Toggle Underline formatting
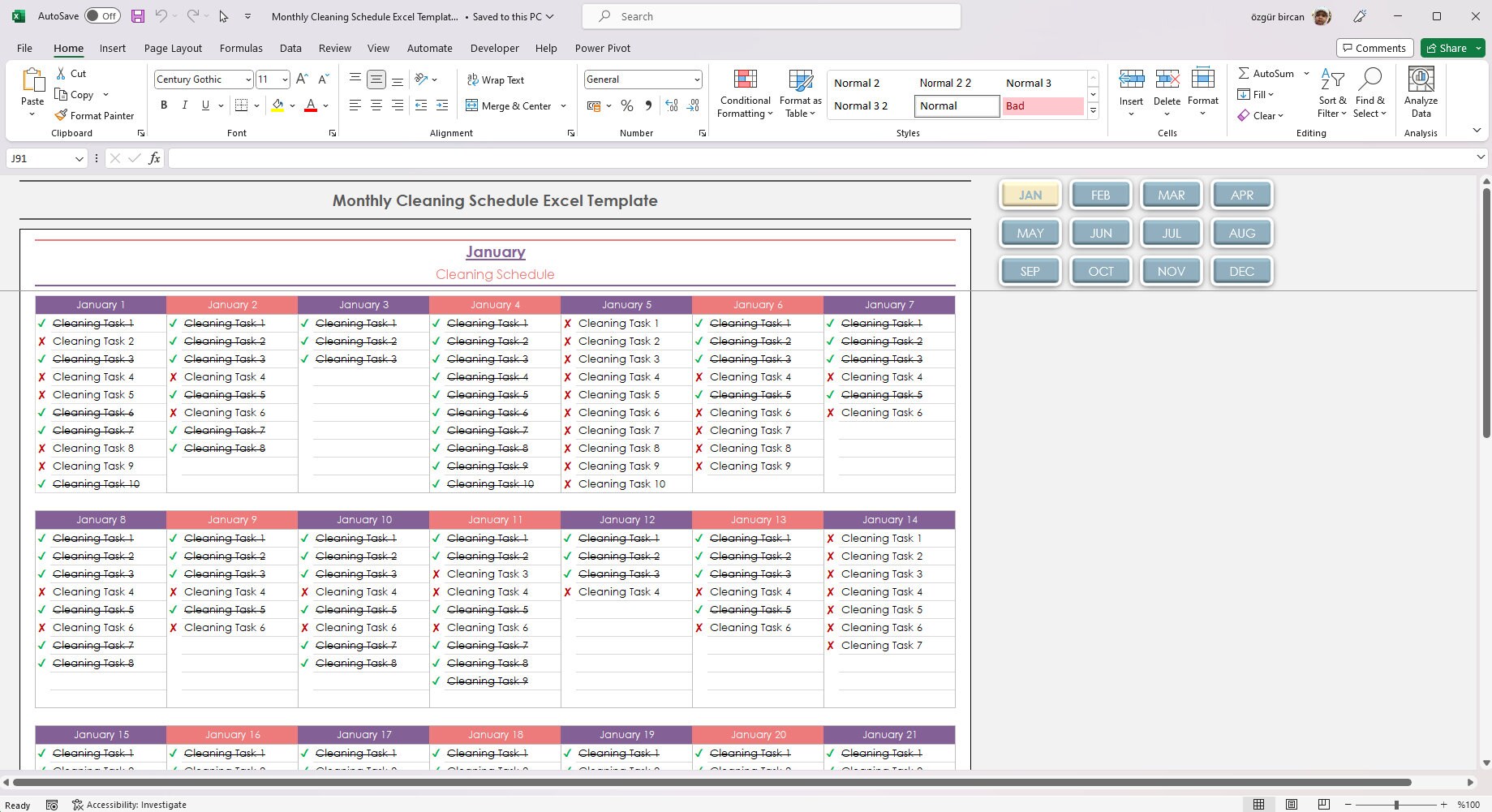This screenshot has height=812, width=1492. 205,105
